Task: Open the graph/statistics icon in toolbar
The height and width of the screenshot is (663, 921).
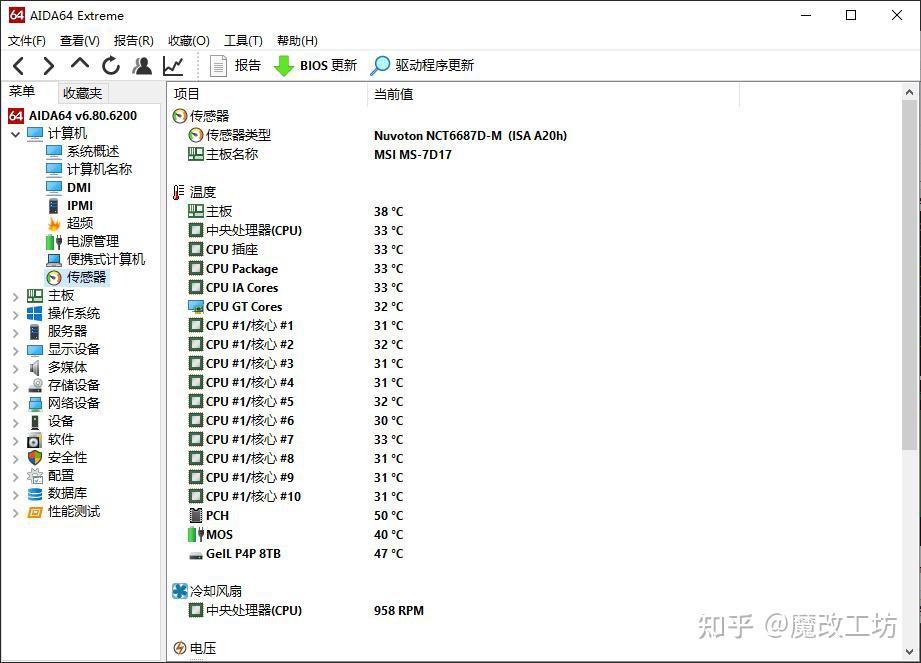Action: (172, 65)
